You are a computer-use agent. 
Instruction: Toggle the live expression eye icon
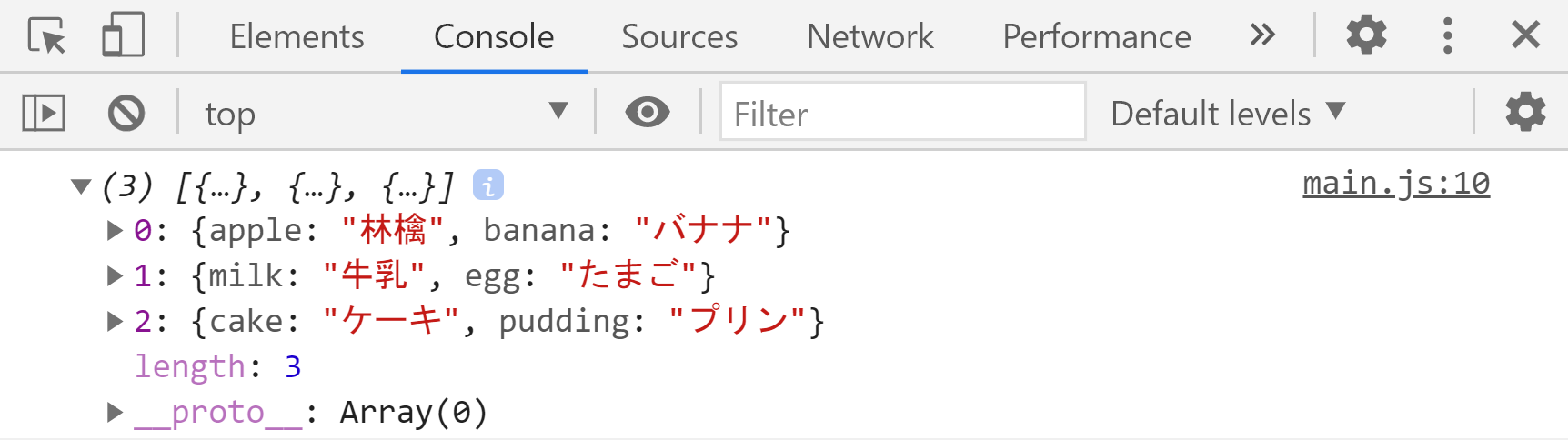tap(648, 113)
